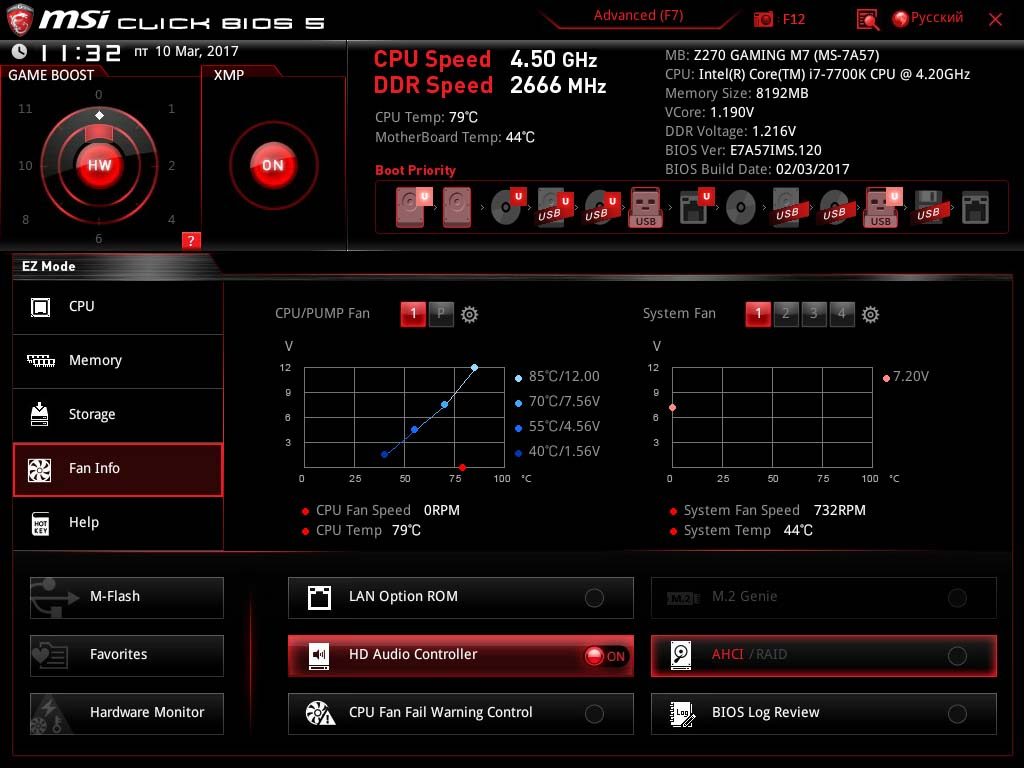The height and width of the screenshot is (768, 1024).
Task: Select the UEFI USB key boot device
Action: [x=884, y=207]
